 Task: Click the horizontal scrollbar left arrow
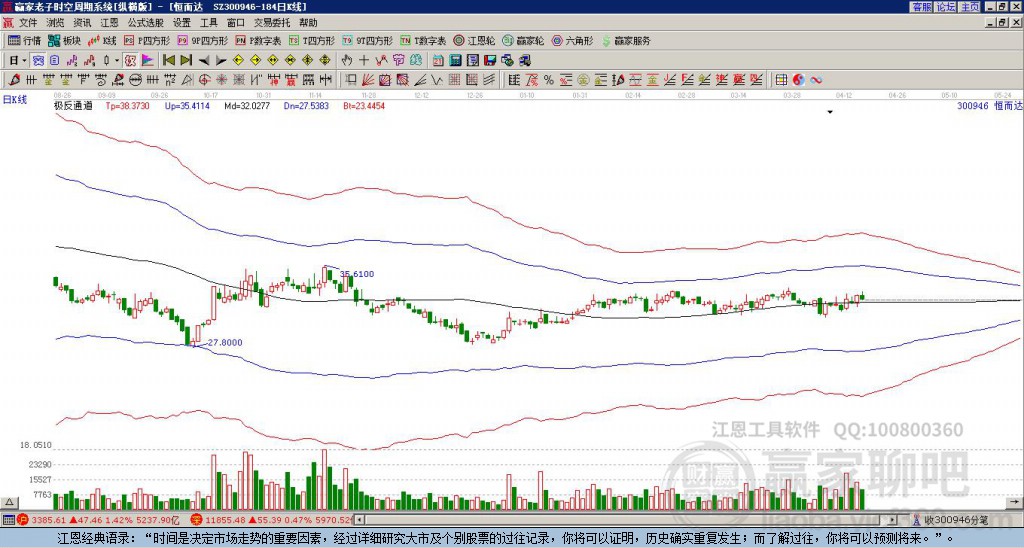[x=360, y=520]
